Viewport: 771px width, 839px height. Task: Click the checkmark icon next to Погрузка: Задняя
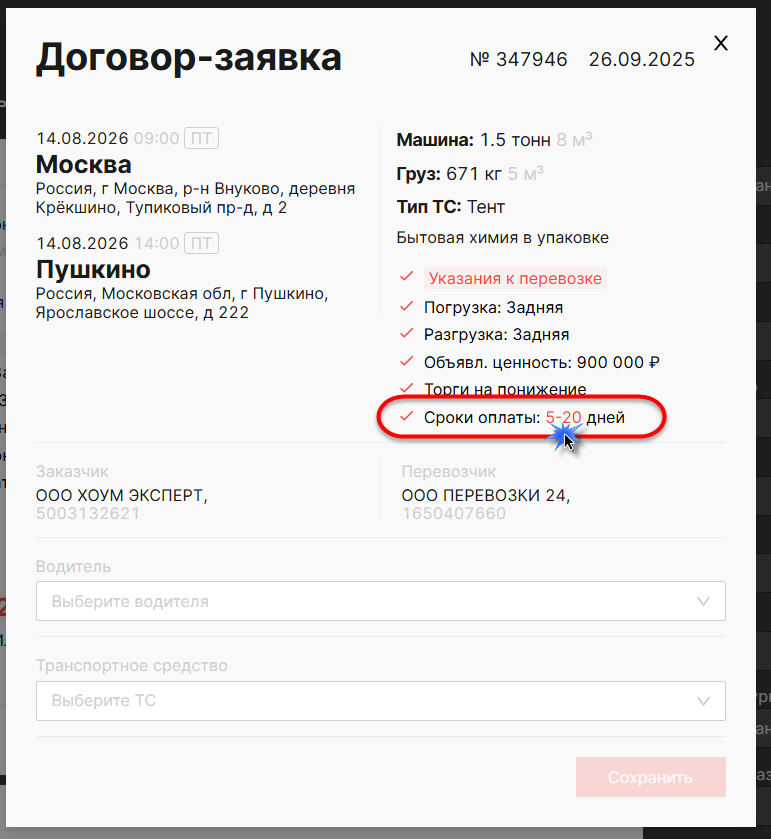(406, 306)
